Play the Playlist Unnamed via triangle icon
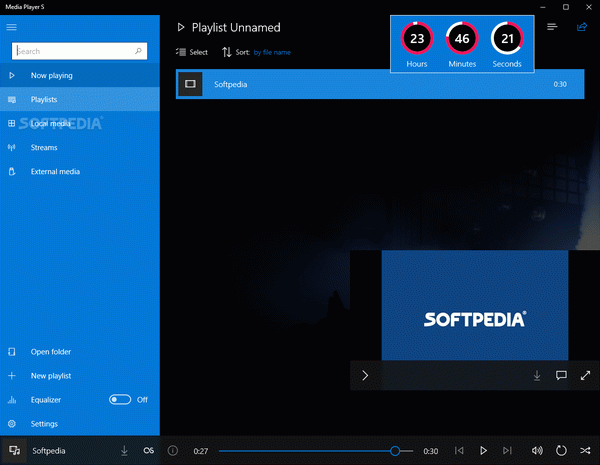The width and height of the screenshot is (600, 465). (181, 27)
